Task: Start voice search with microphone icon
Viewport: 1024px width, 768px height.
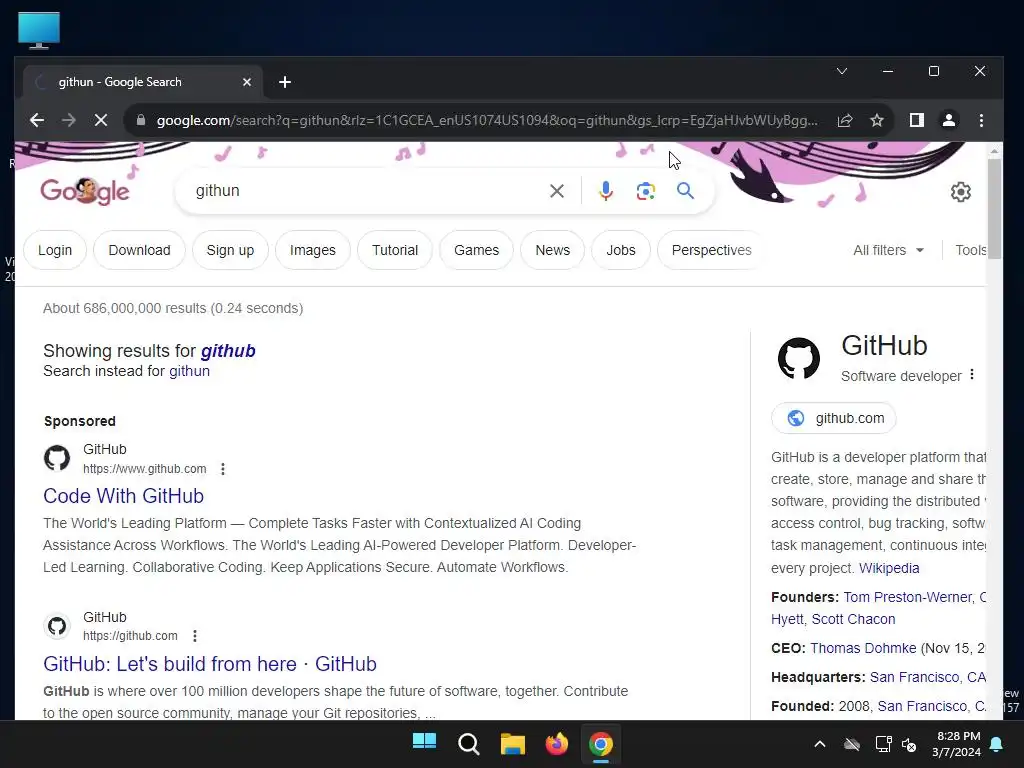Action: point(605,191)
